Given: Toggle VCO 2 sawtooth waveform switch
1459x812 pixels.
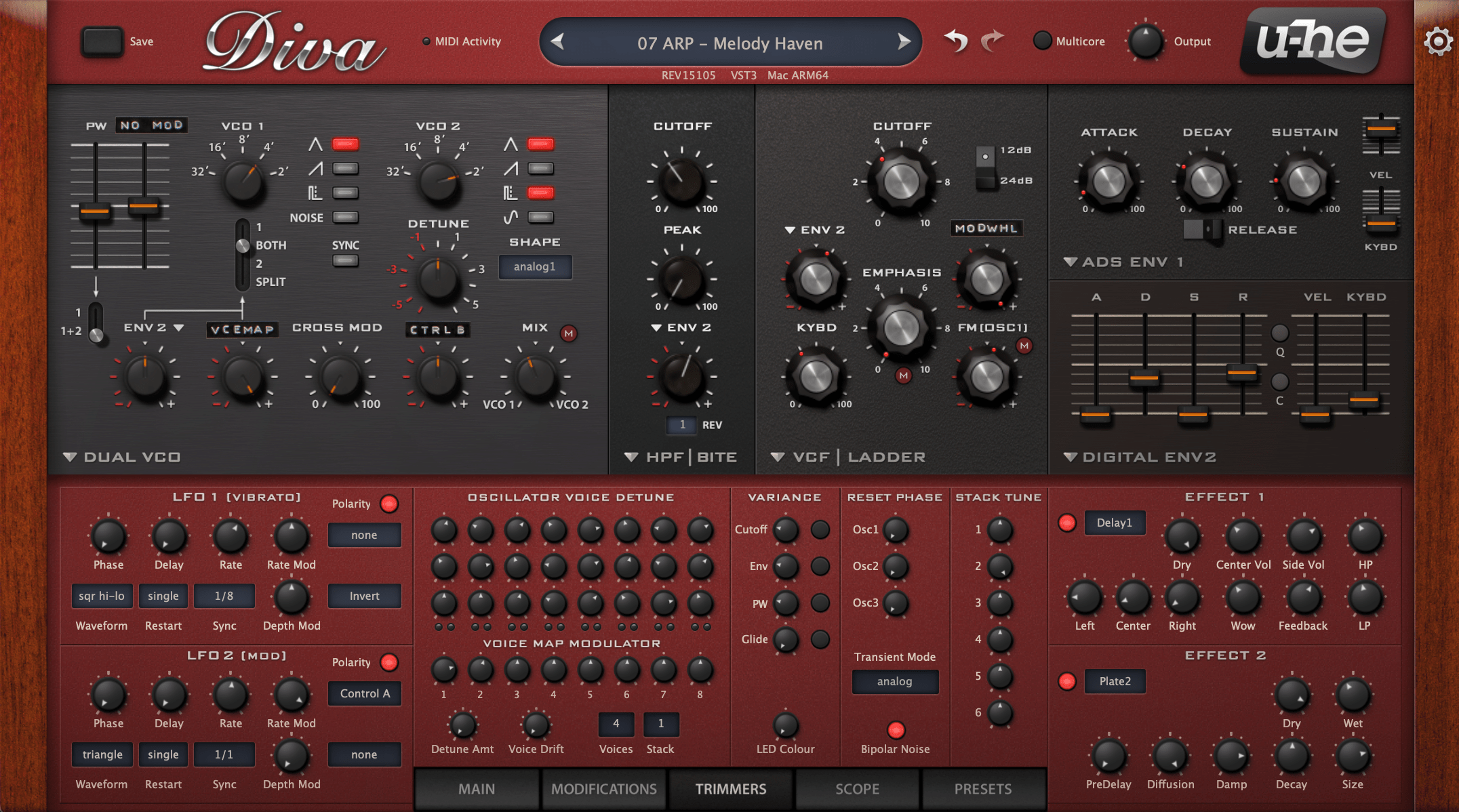Looking at the screenshot, I should (540, 169).
